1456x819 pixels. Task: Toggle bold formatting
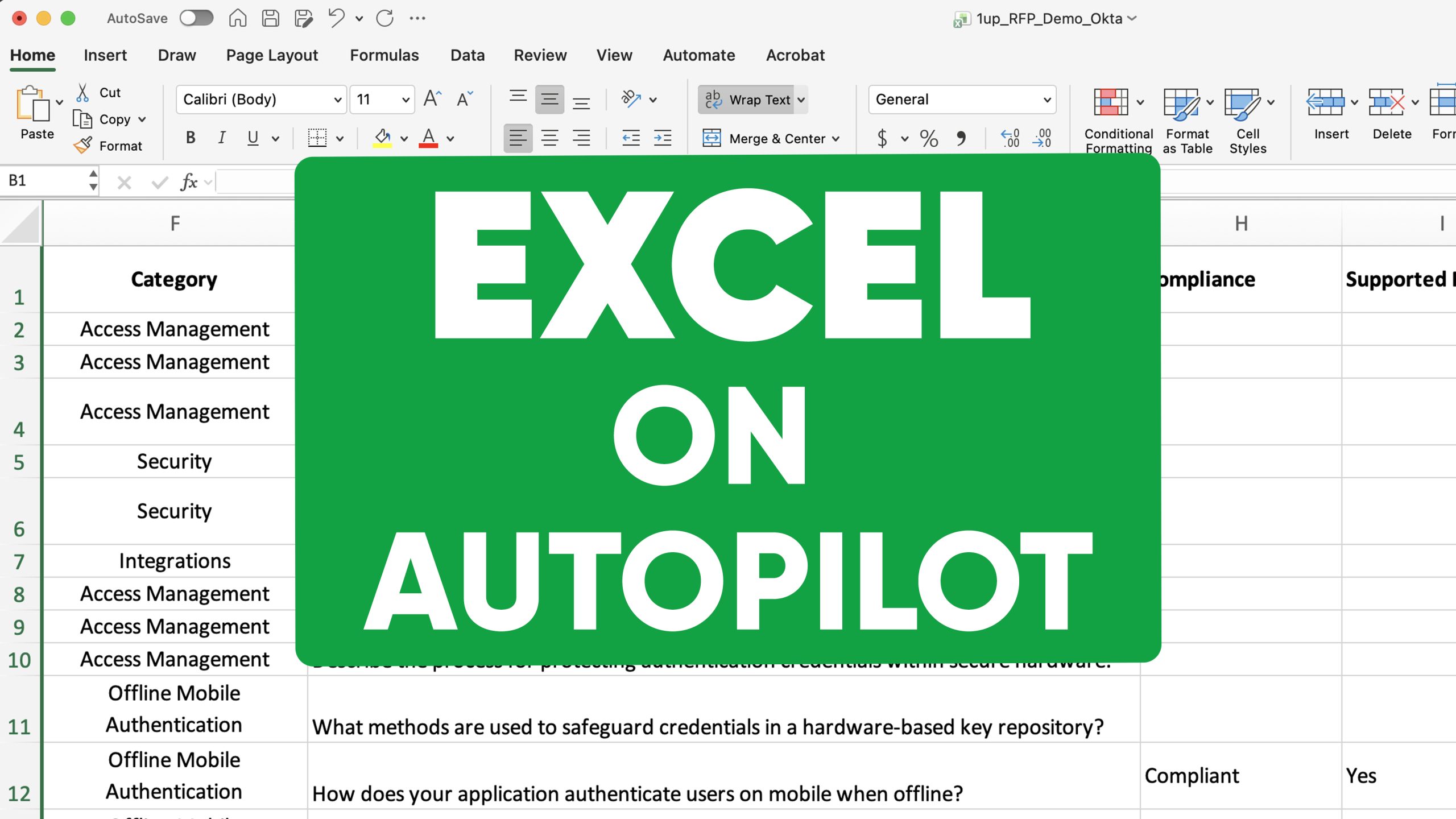click(191, 138)
